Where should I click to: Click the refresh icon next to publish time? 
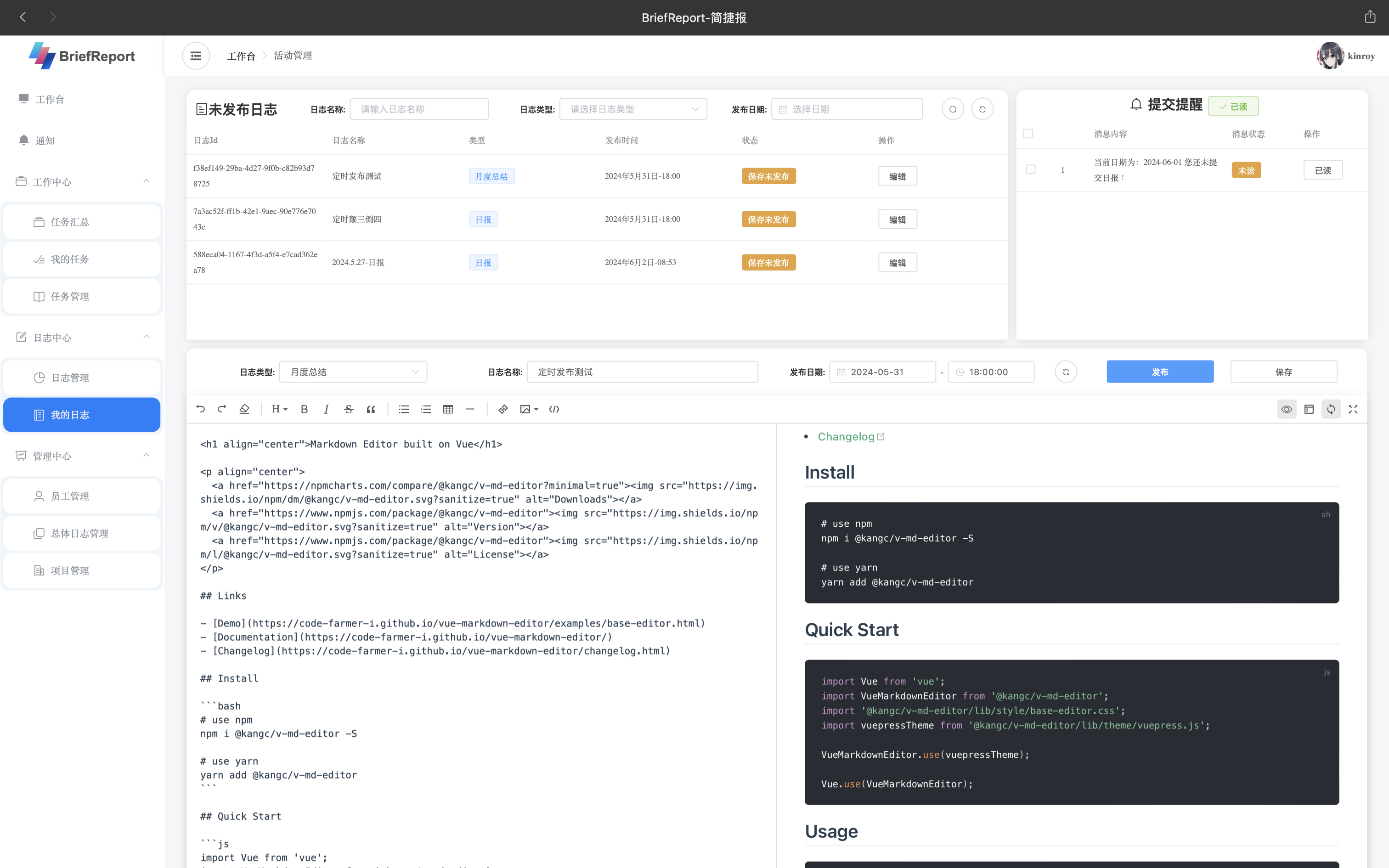(1066, 372)
